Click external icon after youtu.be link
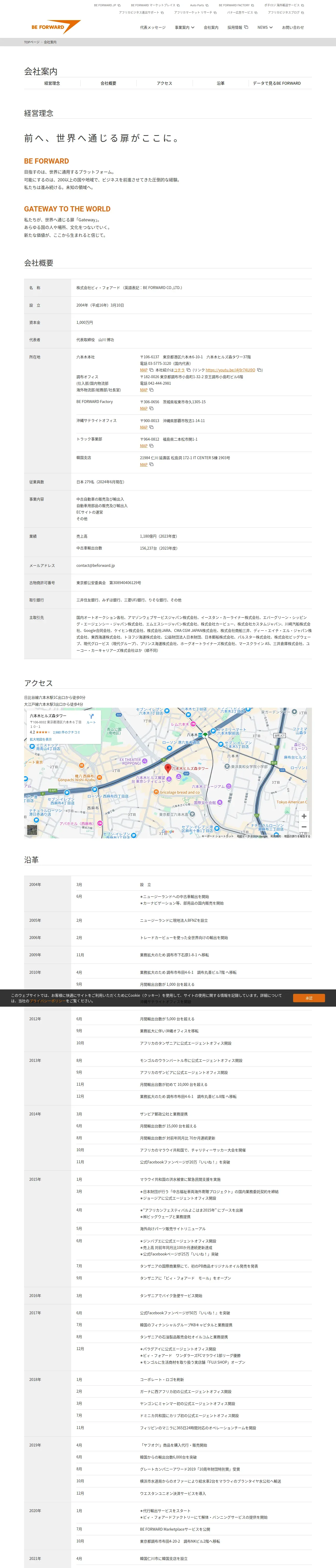Image resolution: width=336 pixels, height=1568 pixels. [259, 370]
